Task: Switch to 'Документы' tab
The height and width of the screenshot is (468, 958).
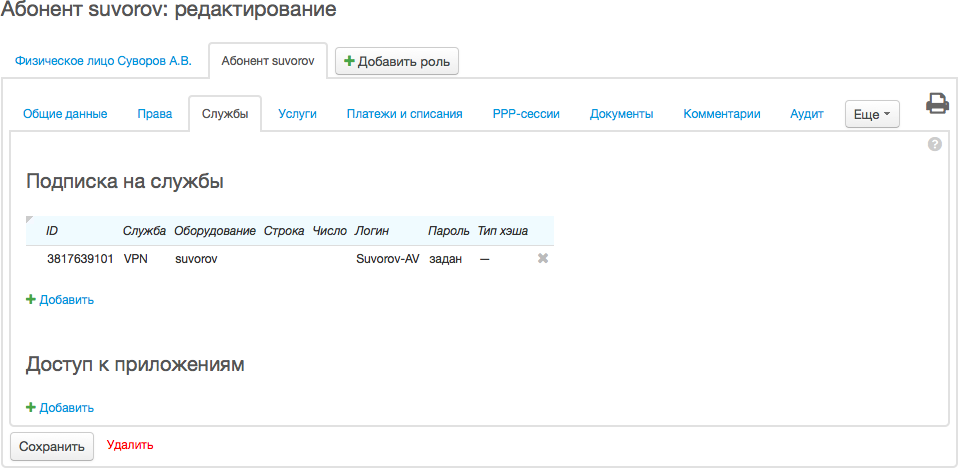Action: tap(621, 114)
